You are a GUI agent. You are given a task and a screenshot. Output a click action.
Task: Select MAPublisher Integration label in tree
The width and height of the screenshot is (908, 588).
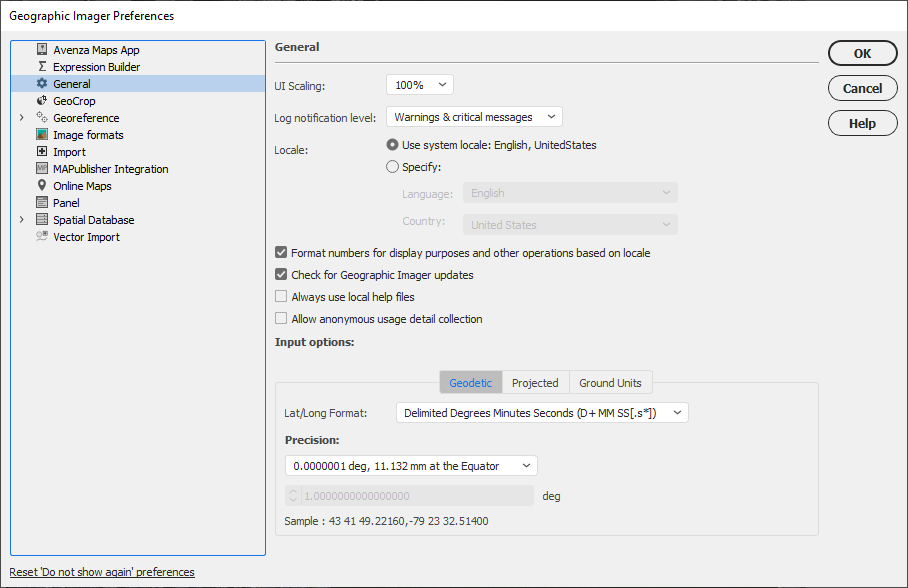(111, 169)
